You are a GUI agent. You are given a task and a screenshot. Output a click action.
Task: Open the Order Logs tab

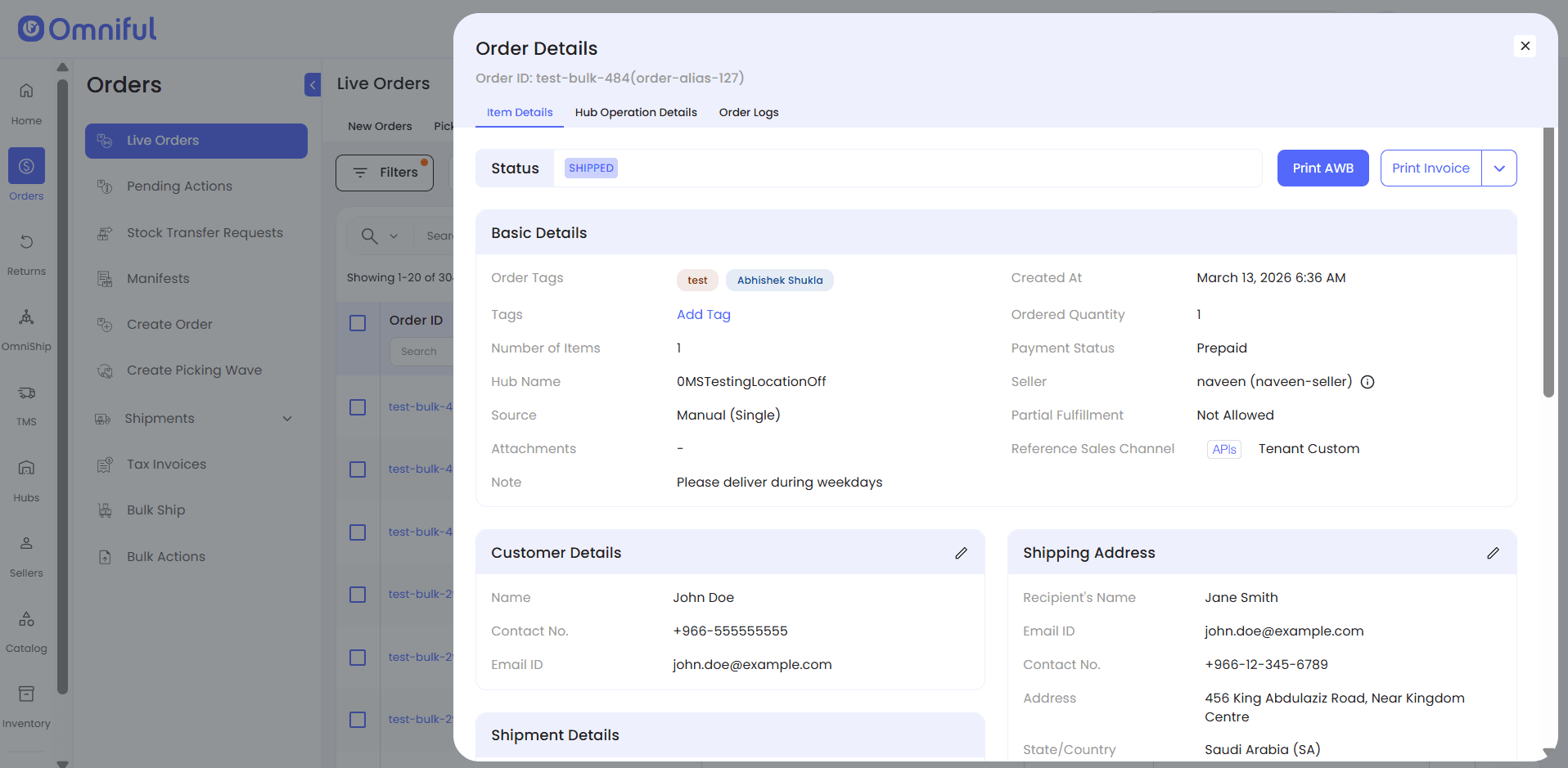pyautogui.click(x=748, y=112)
